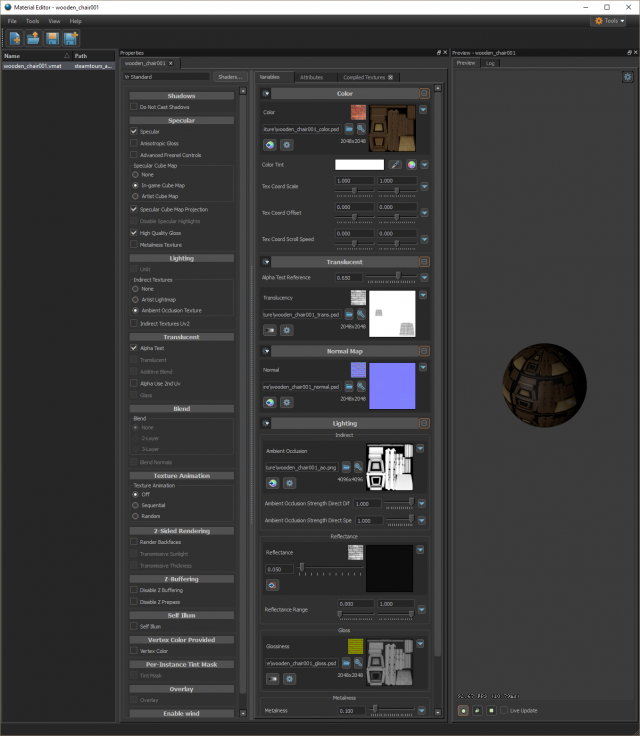Sort by Name column header

tap(37, 56)
